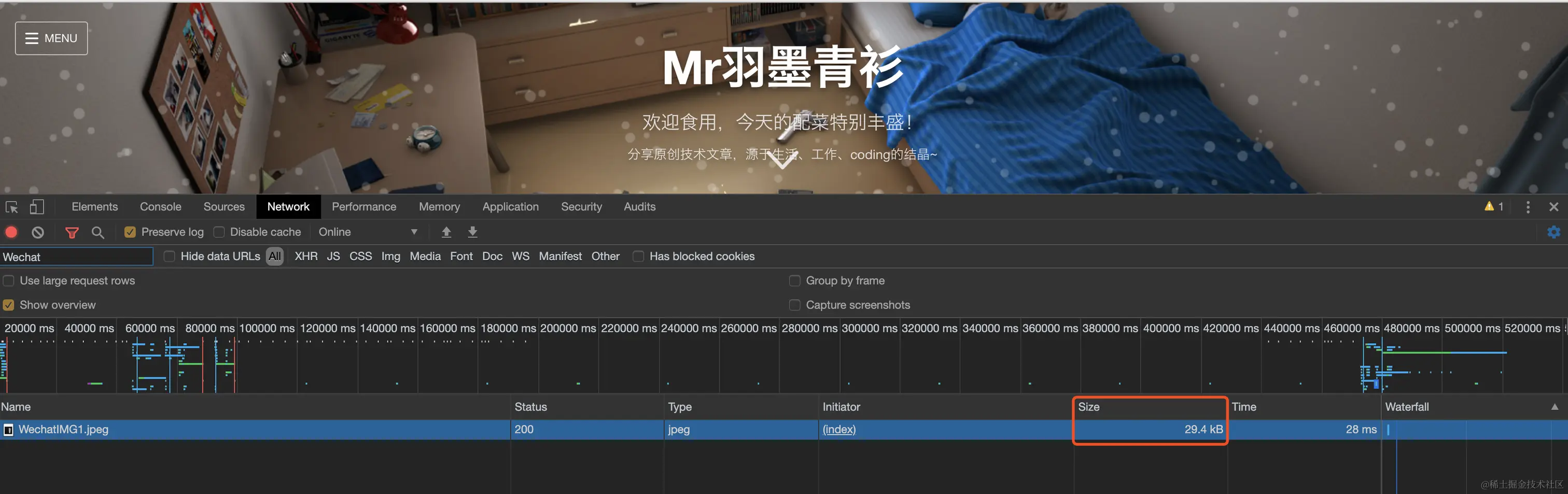Enable the Disable cache checkbox
The width and height of the screenshot is (1568, 494).
coord(219,232)
